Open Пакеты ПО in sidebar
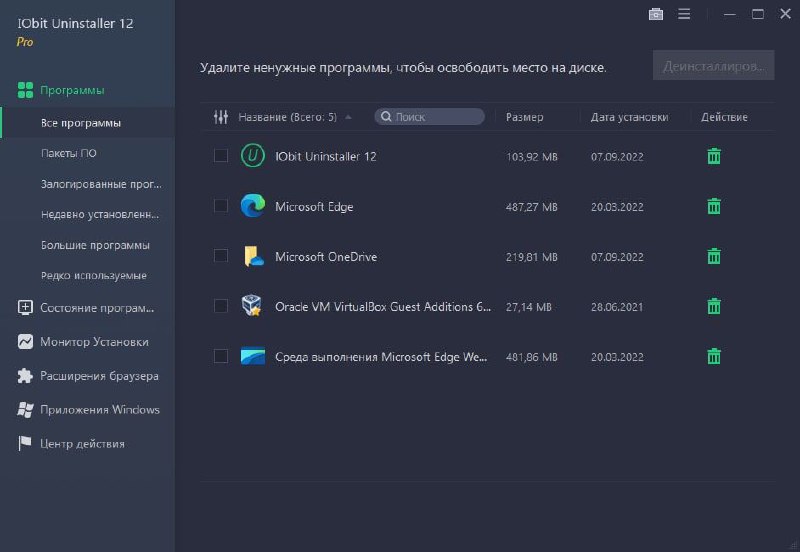 (69, 154)
